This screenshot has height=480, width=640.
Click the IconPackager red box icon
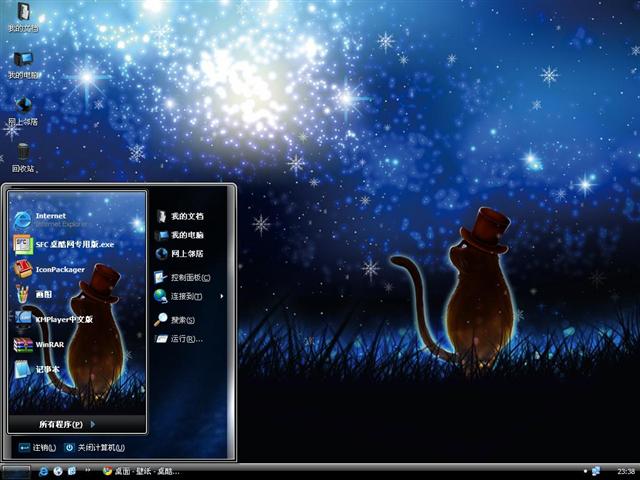23,269
